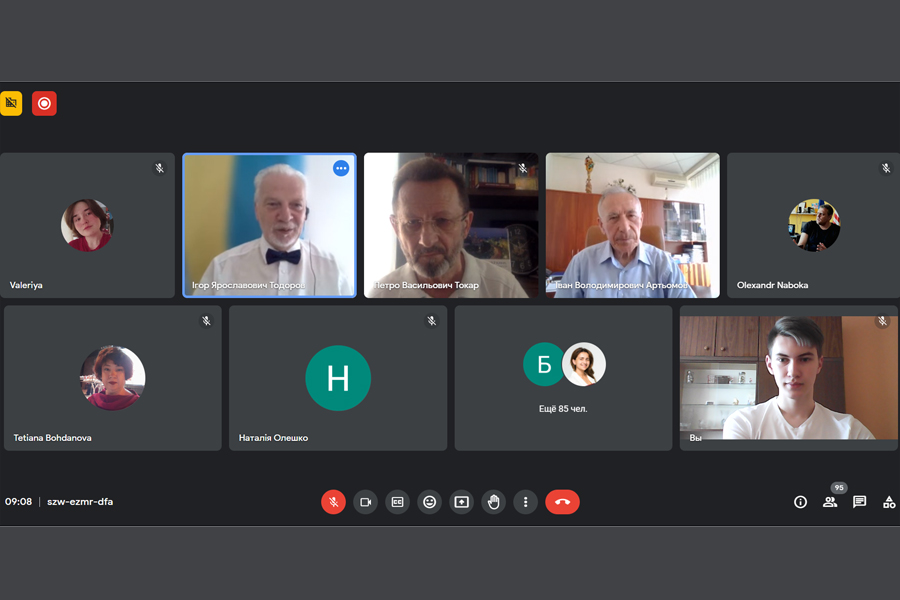The width and height of the screenshot is (900, 600).
Task: Open meeting details info icon
Action: pos(800,502)
